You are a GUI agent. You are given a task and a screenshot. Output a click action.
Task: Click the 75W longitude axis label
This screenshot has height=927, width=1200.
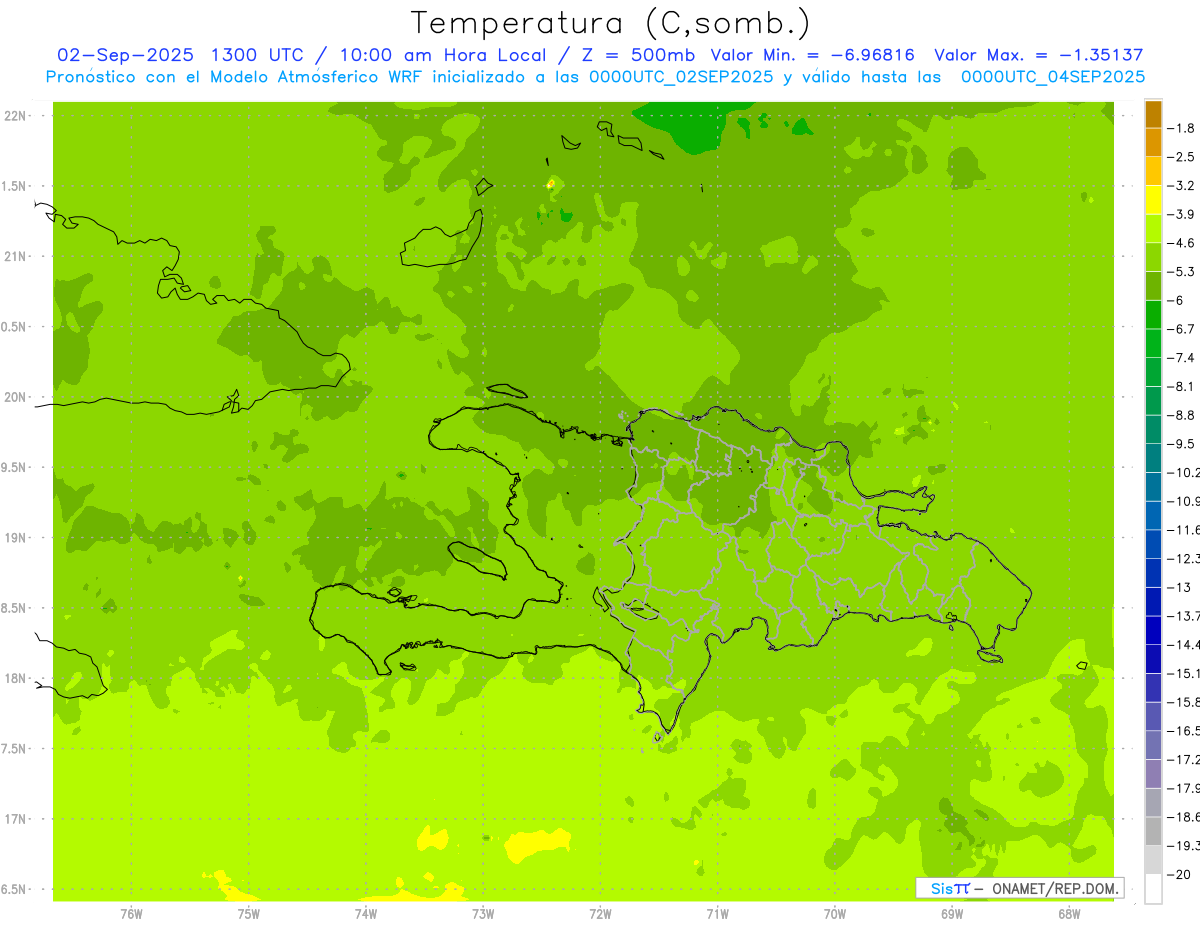point(248,914)
